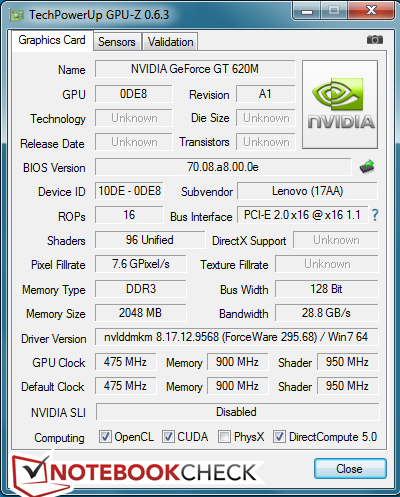Click the GPU-Z title bar app icon
Screen dimensions: 400x497
point(17,15)
